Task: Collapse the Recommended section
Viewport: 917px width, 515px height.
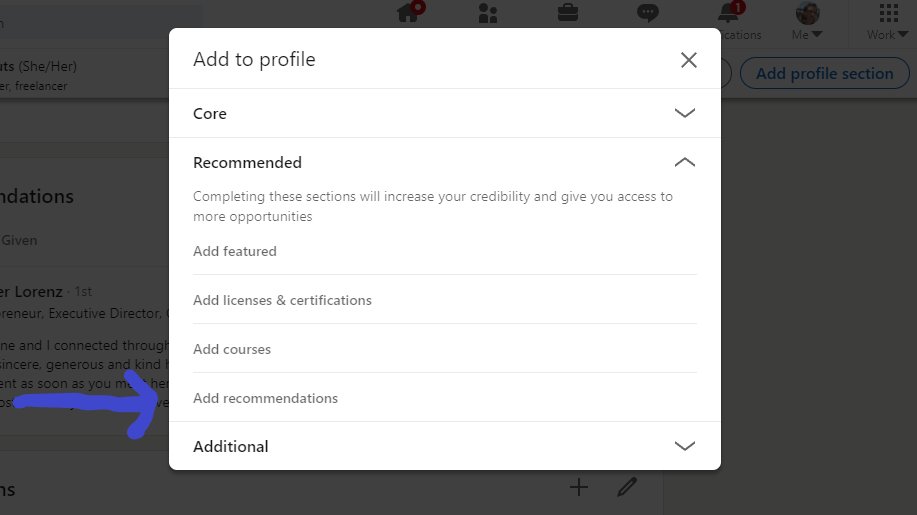Action: [444, 163]
